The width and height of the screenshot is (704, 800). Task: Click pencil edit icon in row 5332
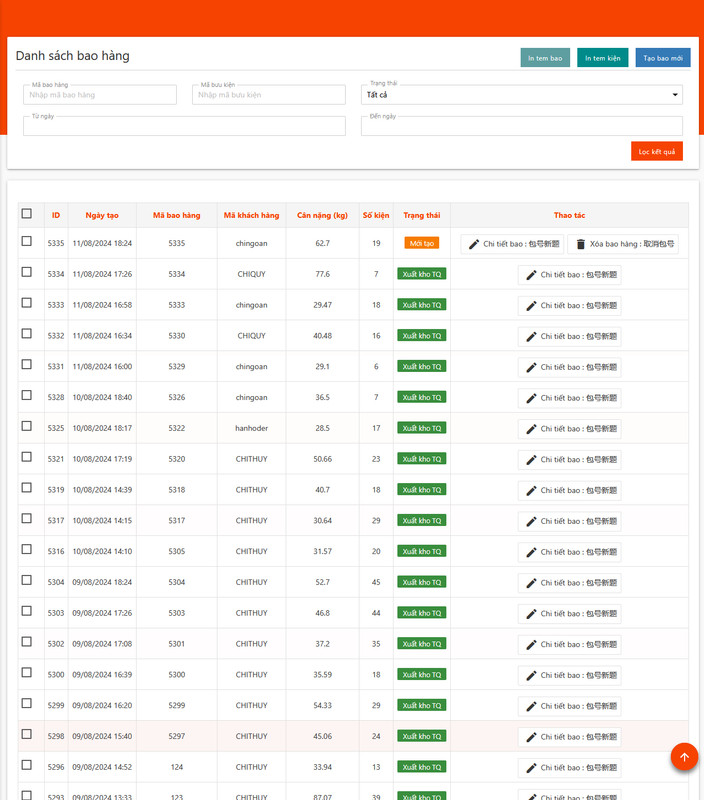coord(531,337)
